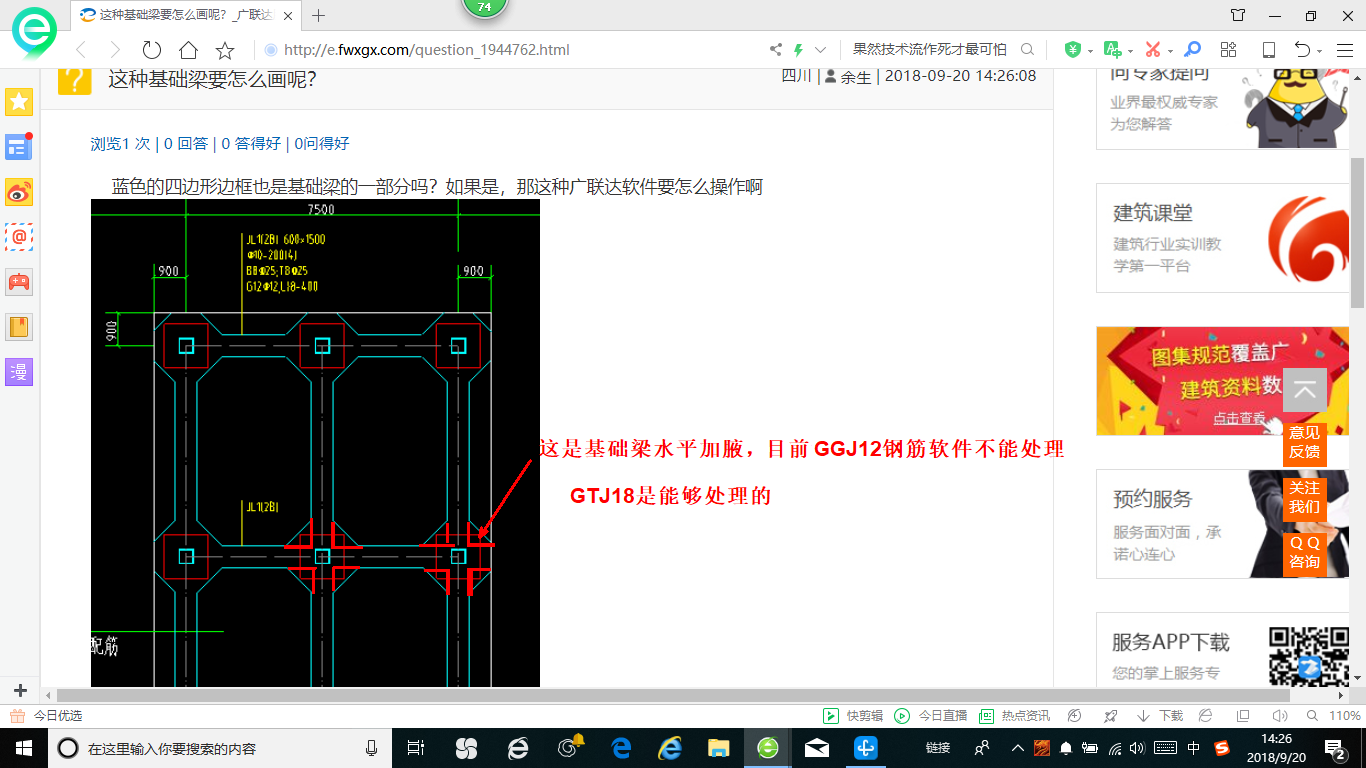
Task: Open 今日优选 in the status bar
Action: coord(46,716)
